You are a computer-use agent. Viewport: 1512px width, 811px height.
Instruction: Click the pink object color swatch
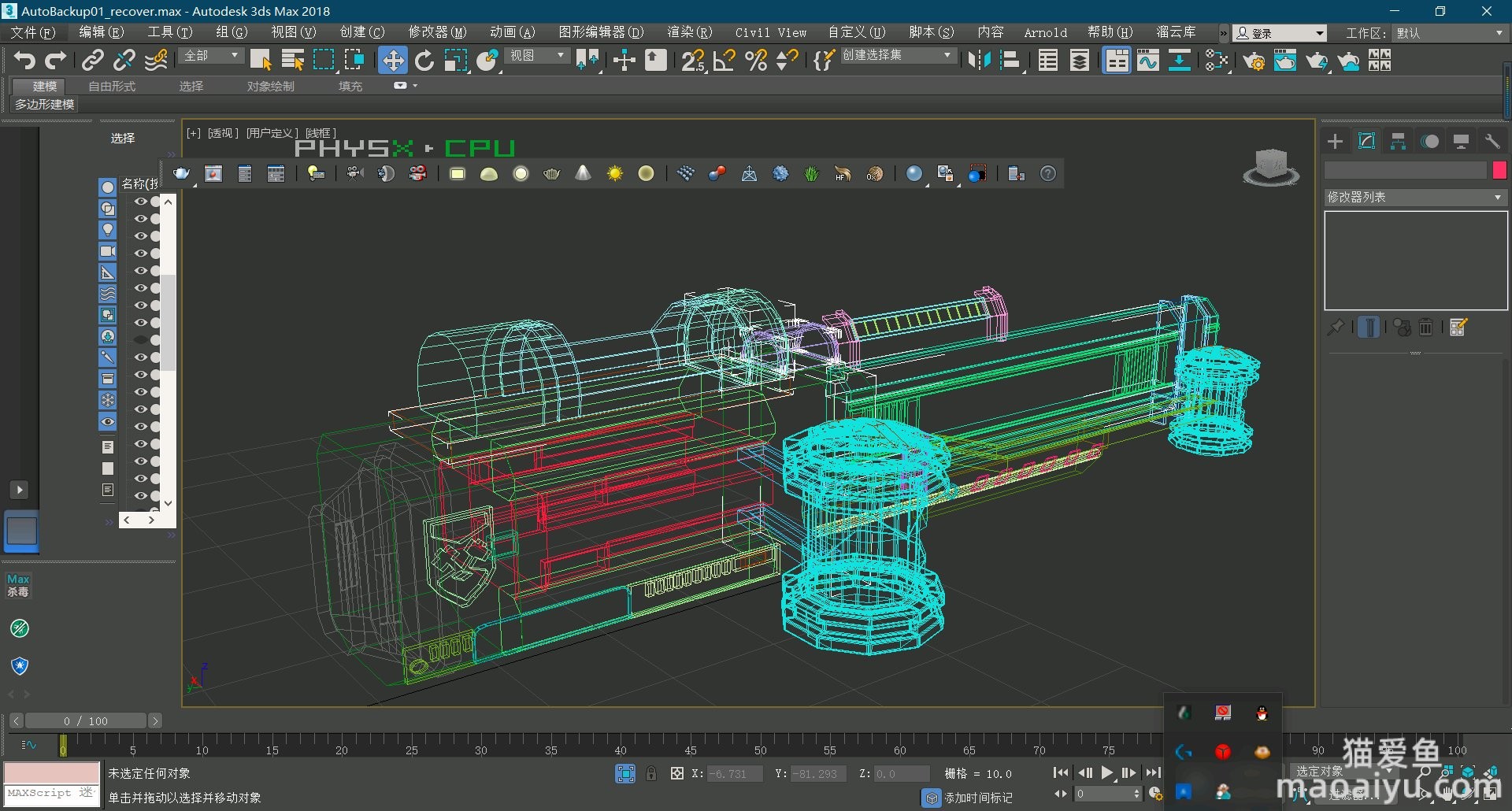tap(1499, 170)
